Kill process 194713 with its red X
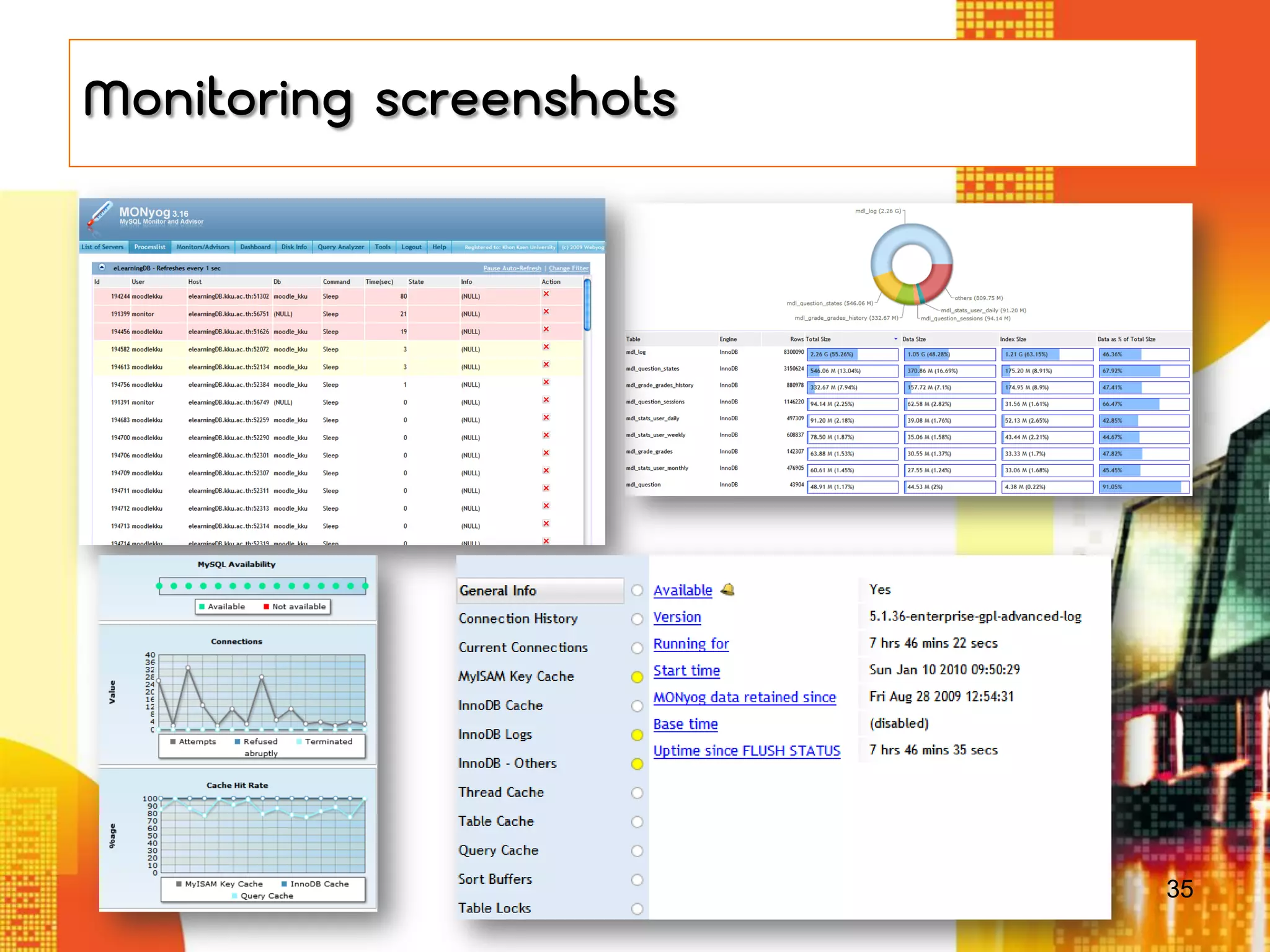The width and height of the screenshot is (1270, 952). coord(546,524)
